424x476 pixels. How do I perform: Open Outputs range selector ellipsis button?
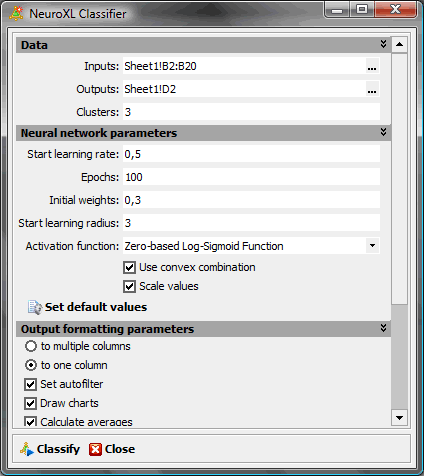tap(372, 89)
